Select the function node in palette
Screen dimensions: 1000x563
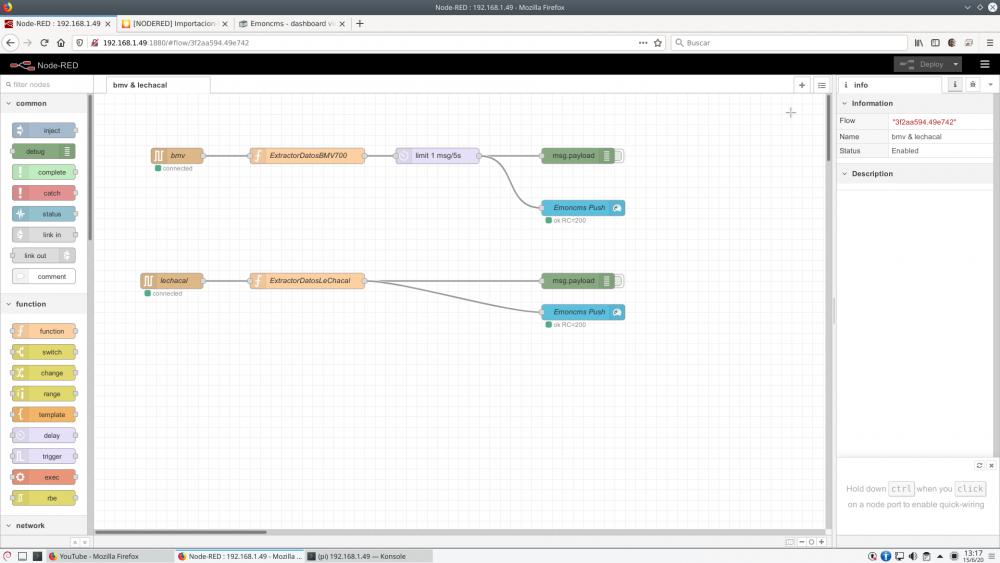[44, 331]
